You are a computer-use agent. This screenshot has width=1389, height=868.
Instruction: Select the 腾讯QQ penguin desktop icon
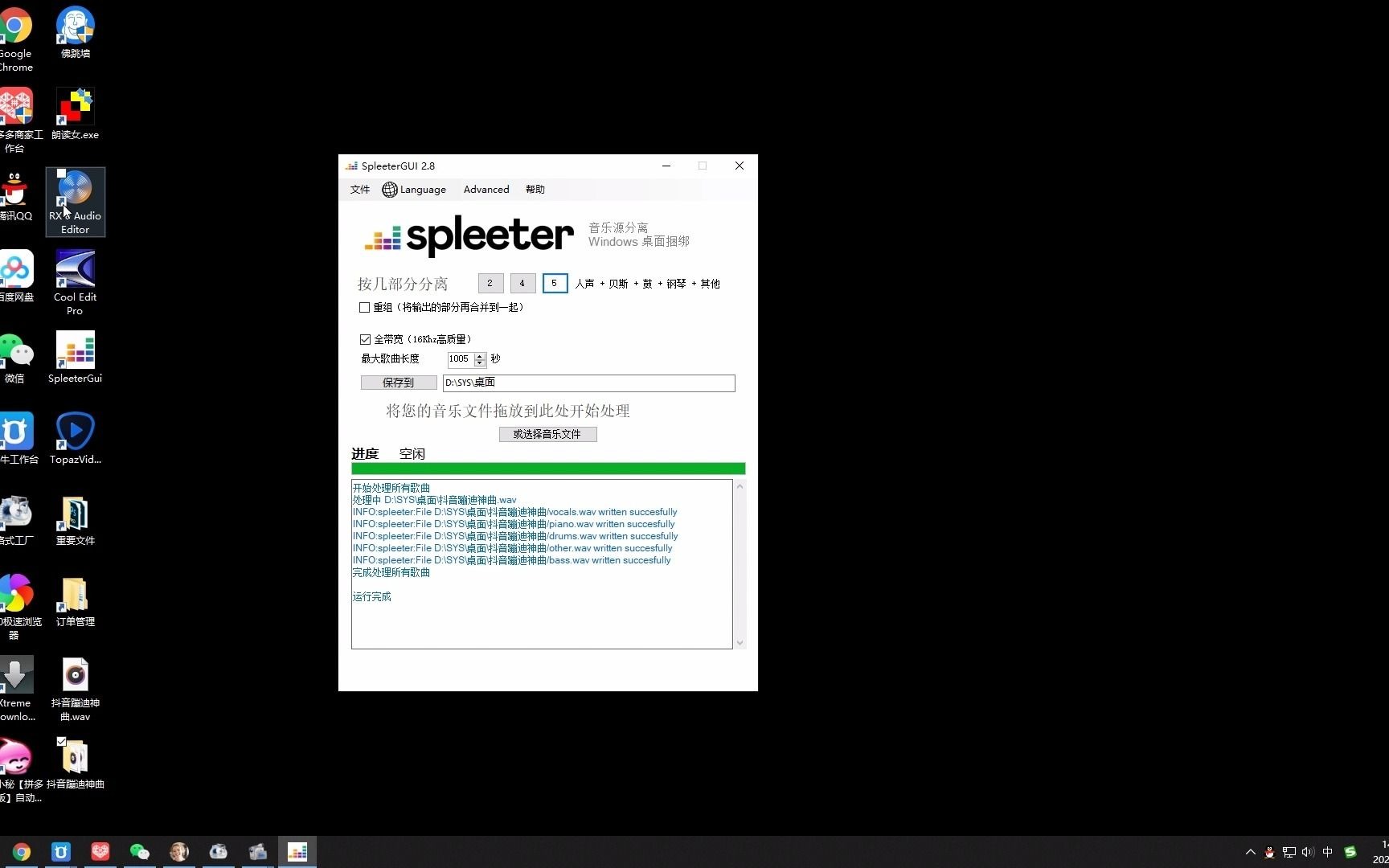point(14,196)
